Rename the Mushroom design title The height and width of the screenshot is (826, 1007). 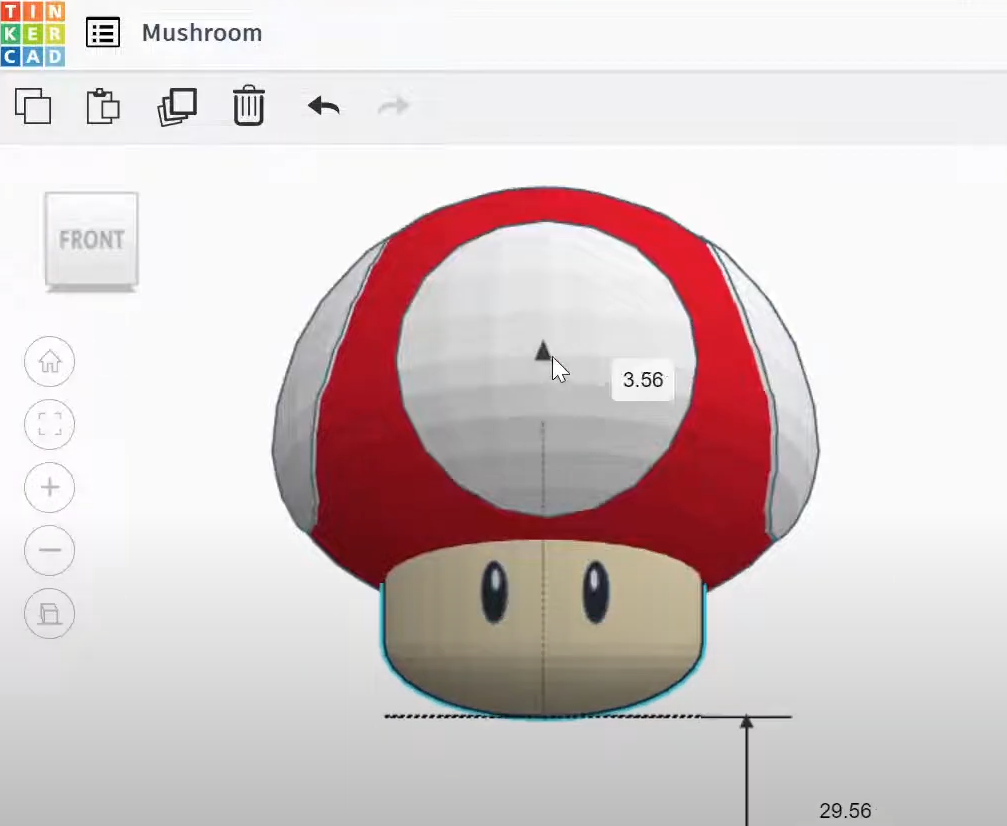pos(203,33)
